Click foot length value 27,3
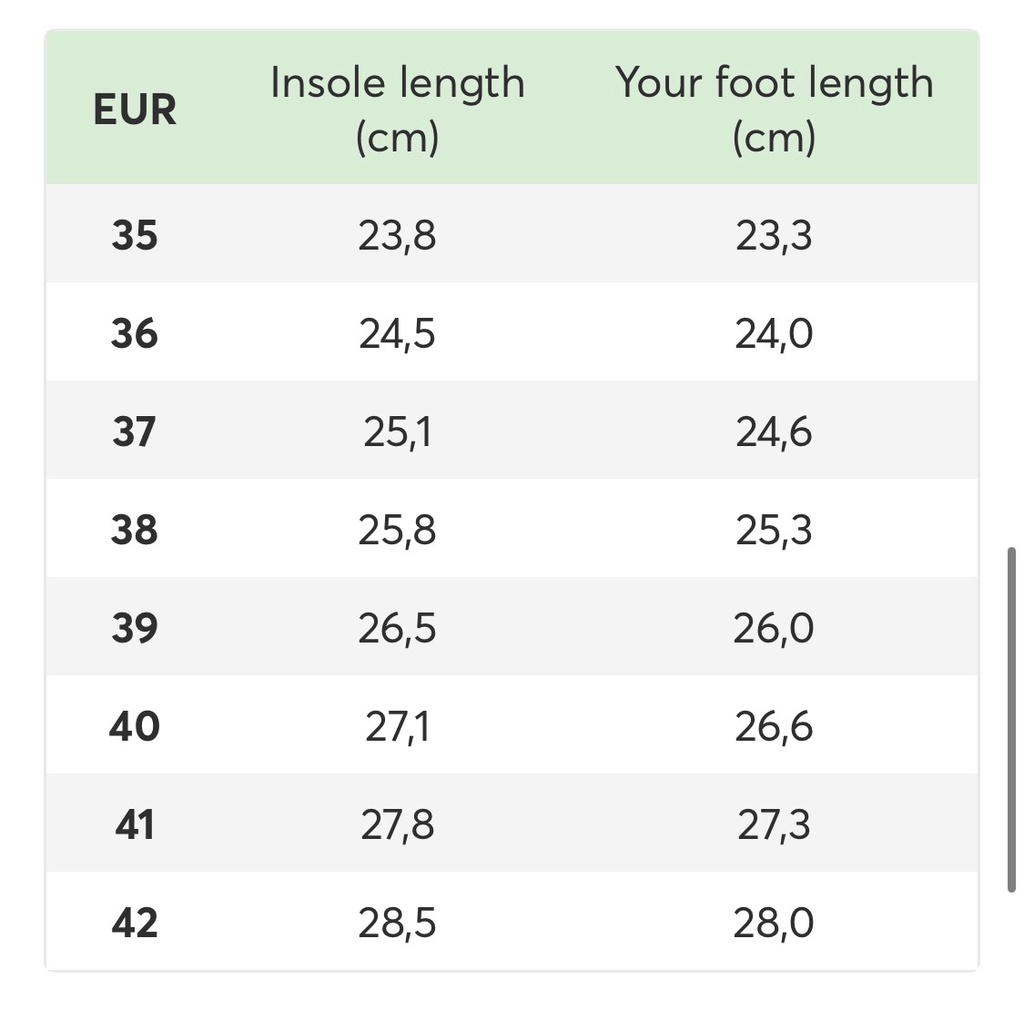This screenshot has width=1024, height=1024. [x=774, y=825]
